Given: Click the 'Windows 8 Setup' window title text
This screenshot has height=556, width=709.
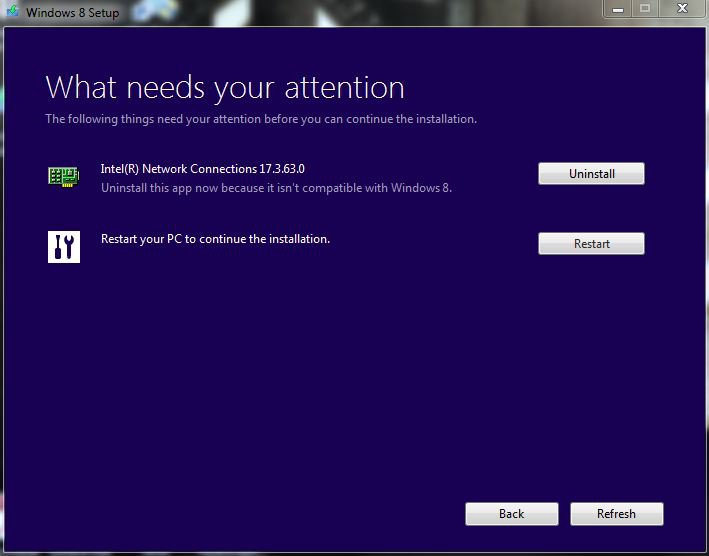Looking at the screenshot, I should coord(72,13).
